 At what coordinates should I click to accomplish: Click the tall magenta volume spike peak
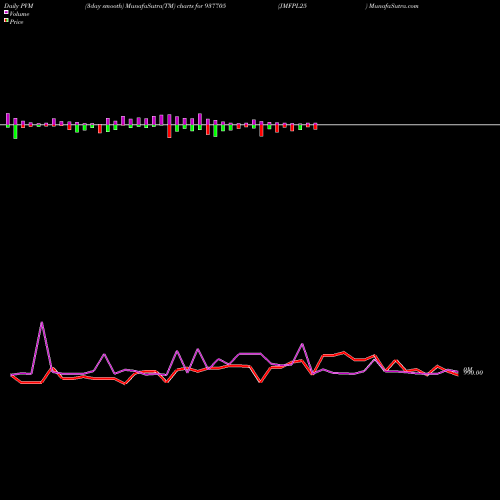pyautogui.click(x=42, y=323)
